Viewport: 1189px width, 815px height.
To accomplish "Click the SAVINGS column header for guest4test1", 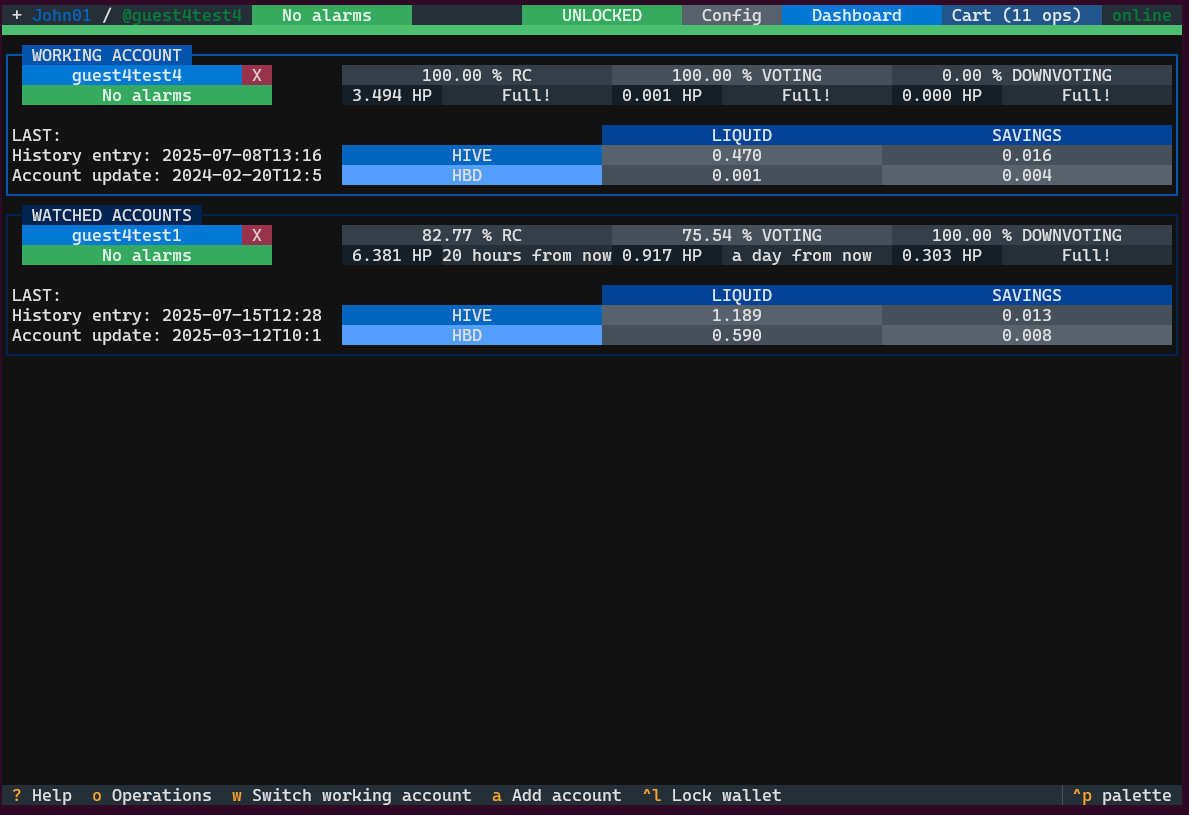I will point(1027,295).
